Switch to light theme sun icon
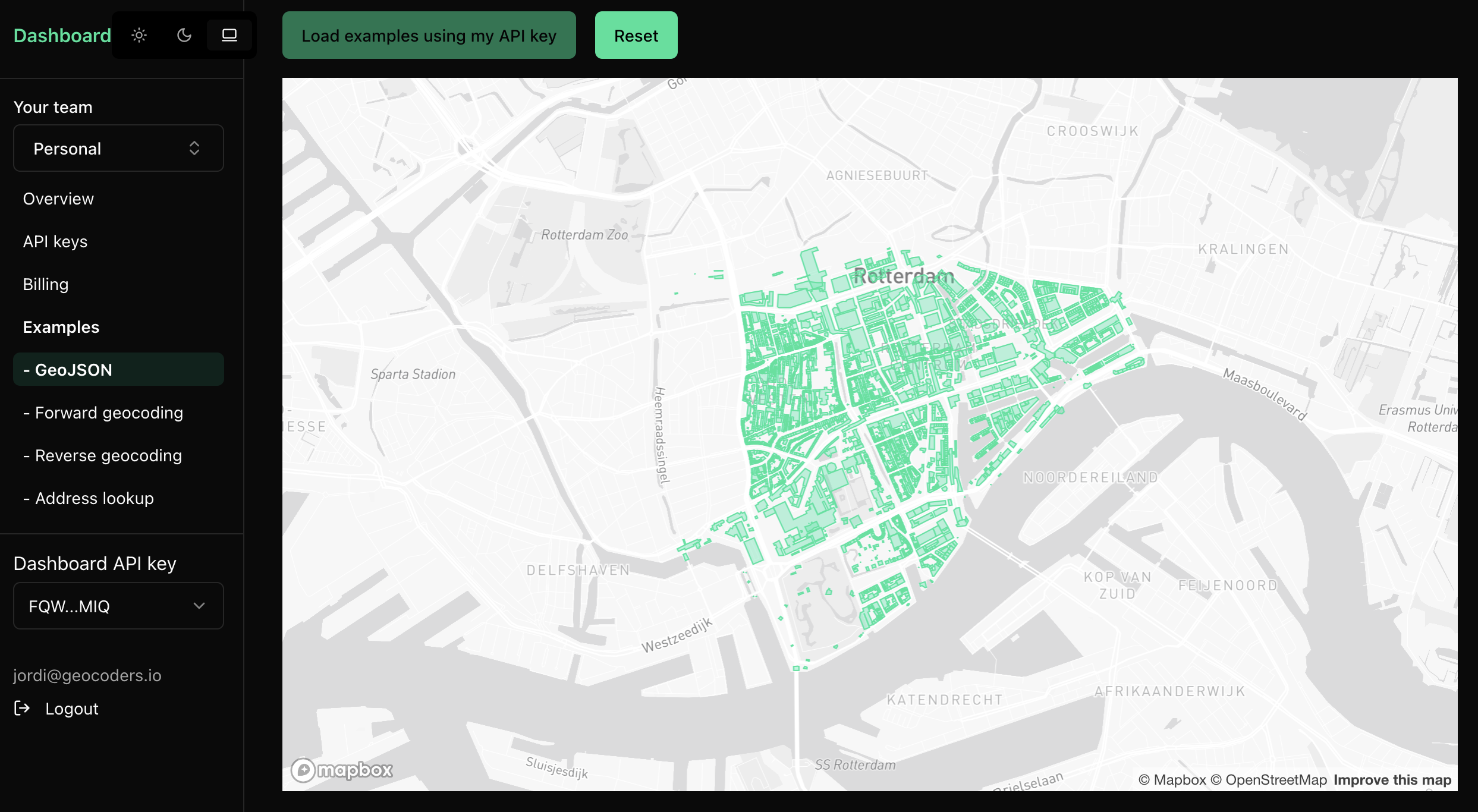Viewport: 1478px width, 812px height. pos(139,35)
